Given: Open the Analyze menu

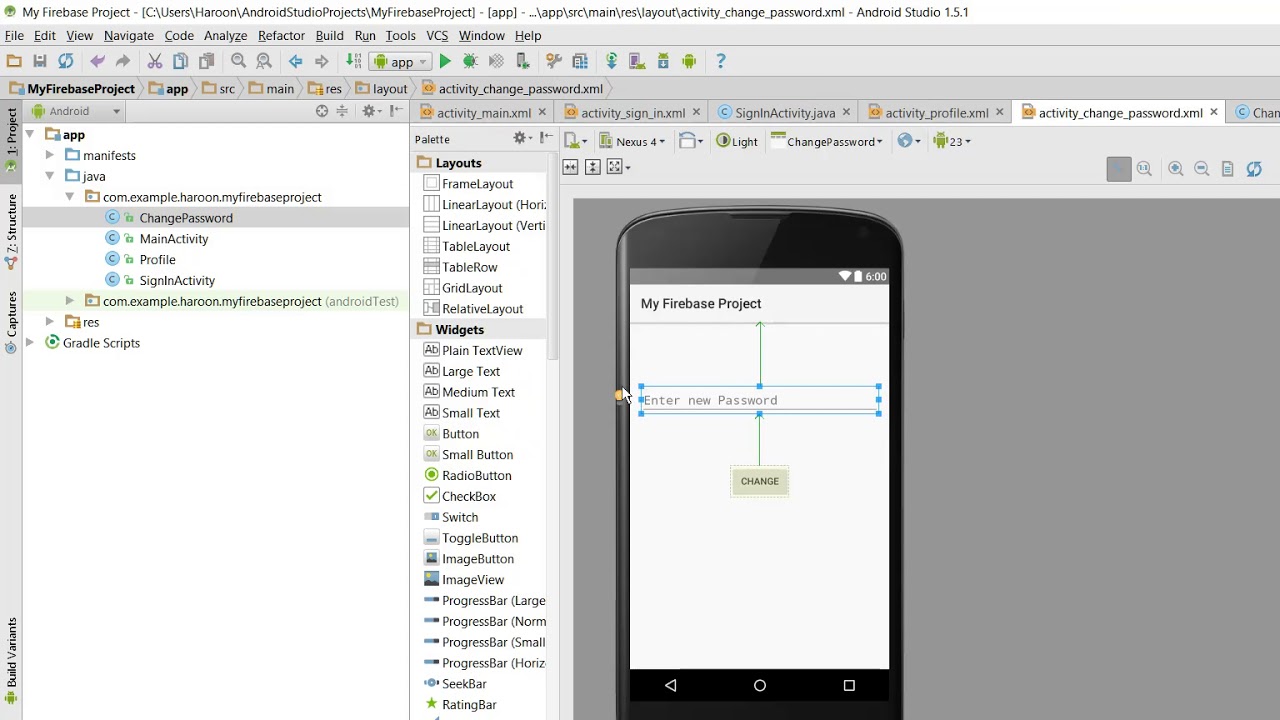Looking at the screenshot, I should click(225, 35).
